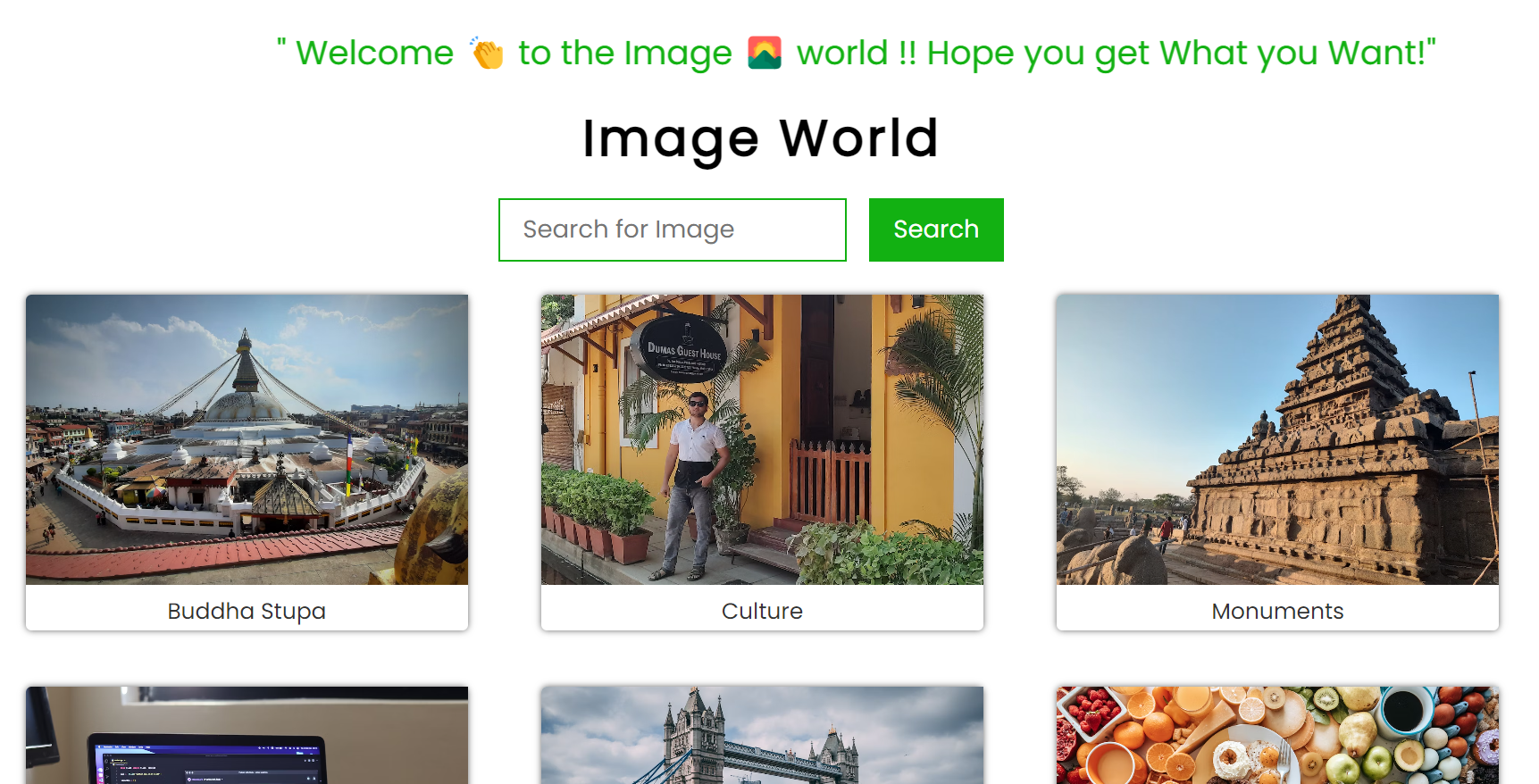Open the Culture guest house photo
Screen dimensions: 1539x784
(762, 439)
